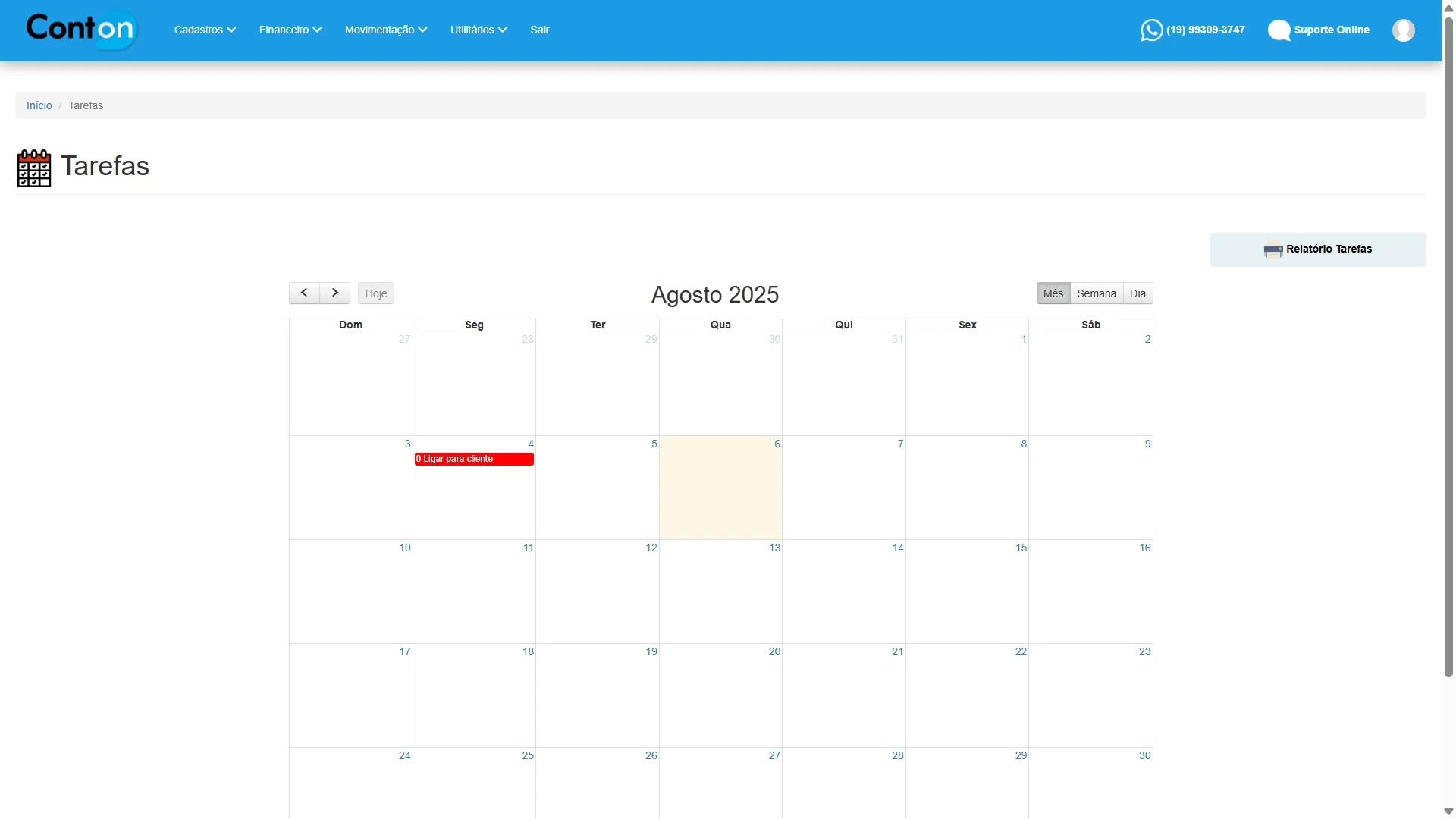Click the ContOn logo
Screen dimensions: 1456x819
[x=81, y=30]
